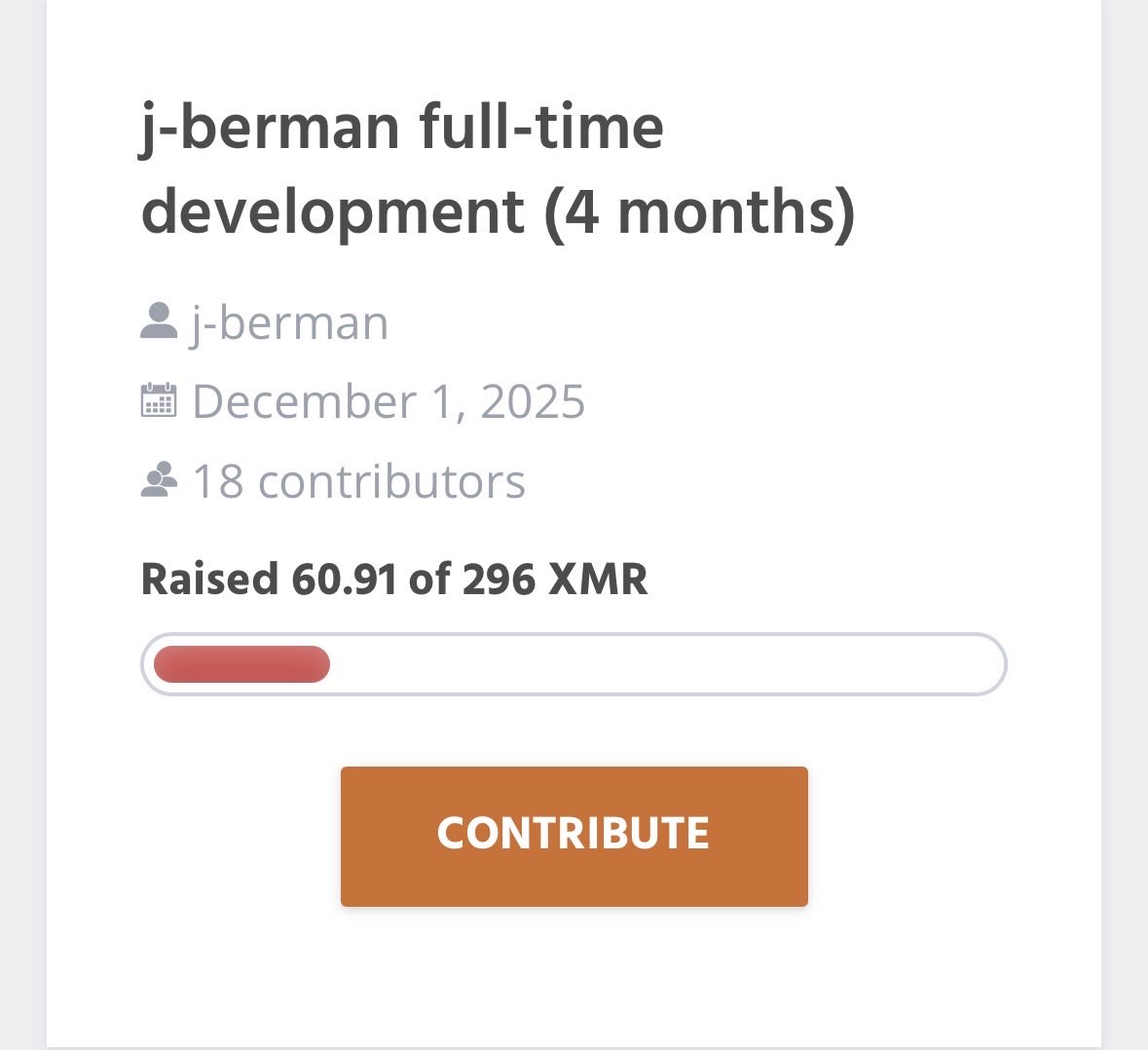Select the 60.91 raised amount figure
Viewport: 1148px width, 1050px height.
tap(344, 579)
